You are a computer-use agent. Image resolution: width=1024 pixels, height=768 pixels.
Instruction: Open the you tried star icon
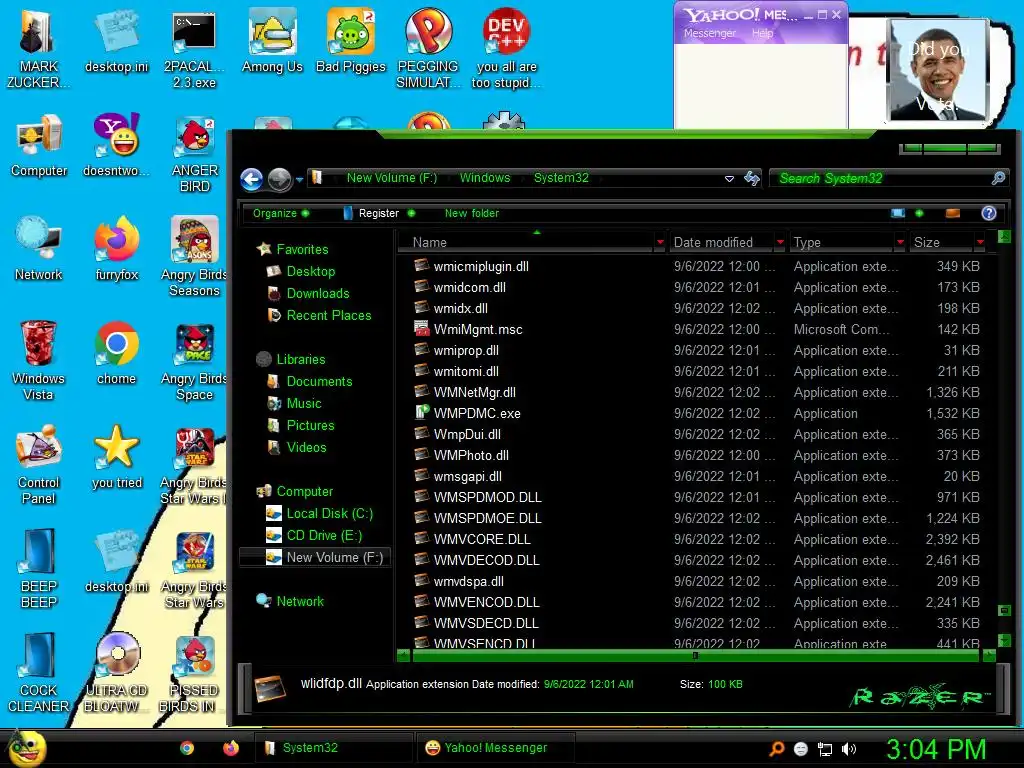click(116, 457)
